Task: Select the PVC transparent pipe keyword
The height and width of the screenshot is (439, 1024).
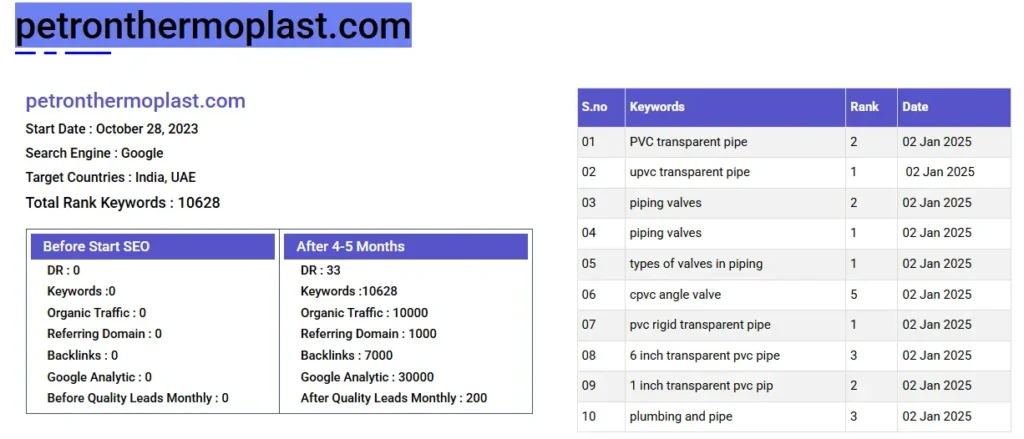Action: point(688,142)
